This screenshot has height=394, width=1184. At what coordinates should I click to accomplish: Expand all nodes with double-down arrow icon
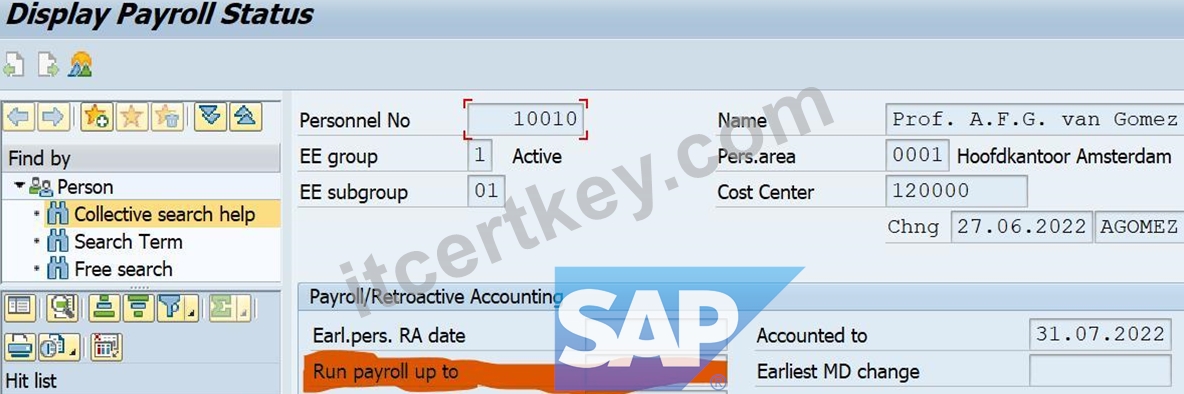(x=211, y=117)
